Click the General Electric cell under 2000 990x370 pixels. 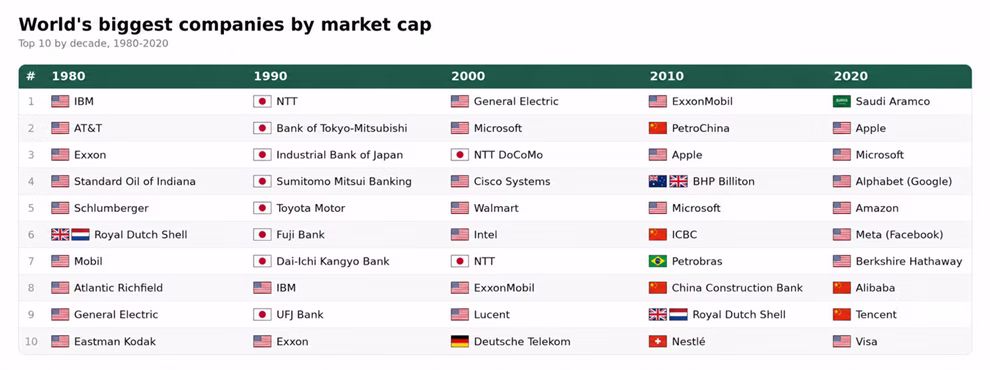click(x=516, y=102)
